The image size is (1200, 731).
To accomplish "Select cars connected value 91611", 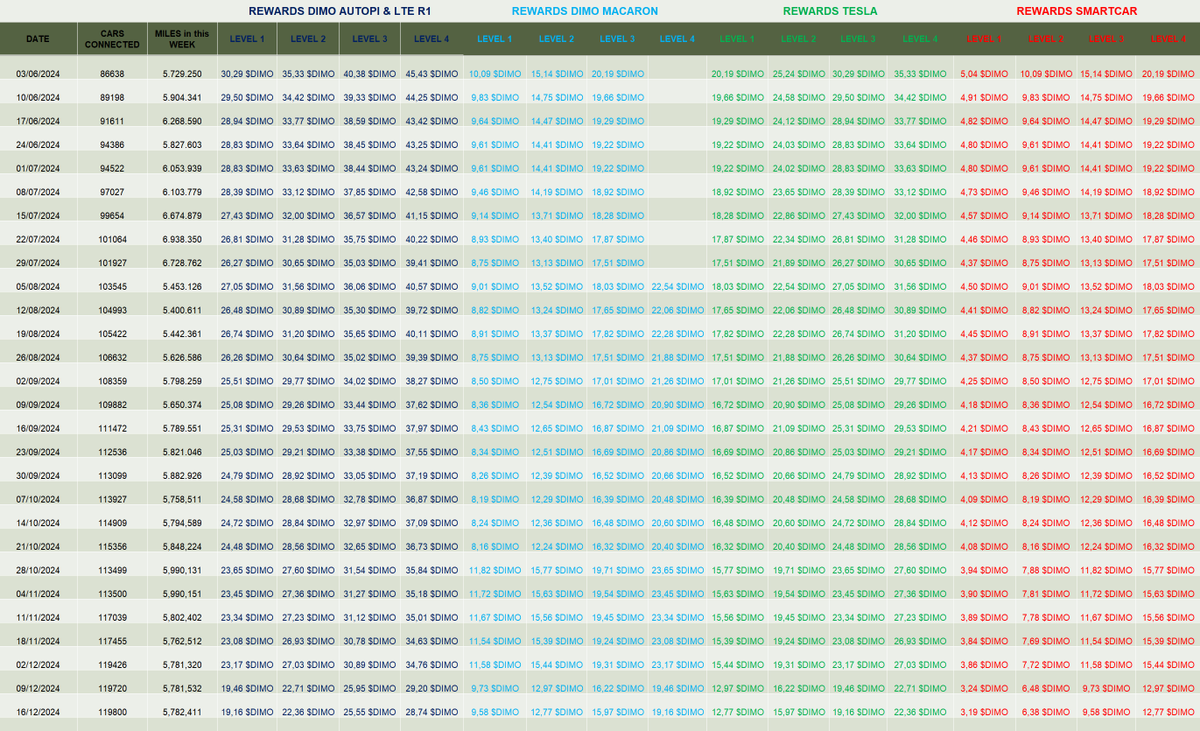I will pyautogui.click(x=113, y=121).
